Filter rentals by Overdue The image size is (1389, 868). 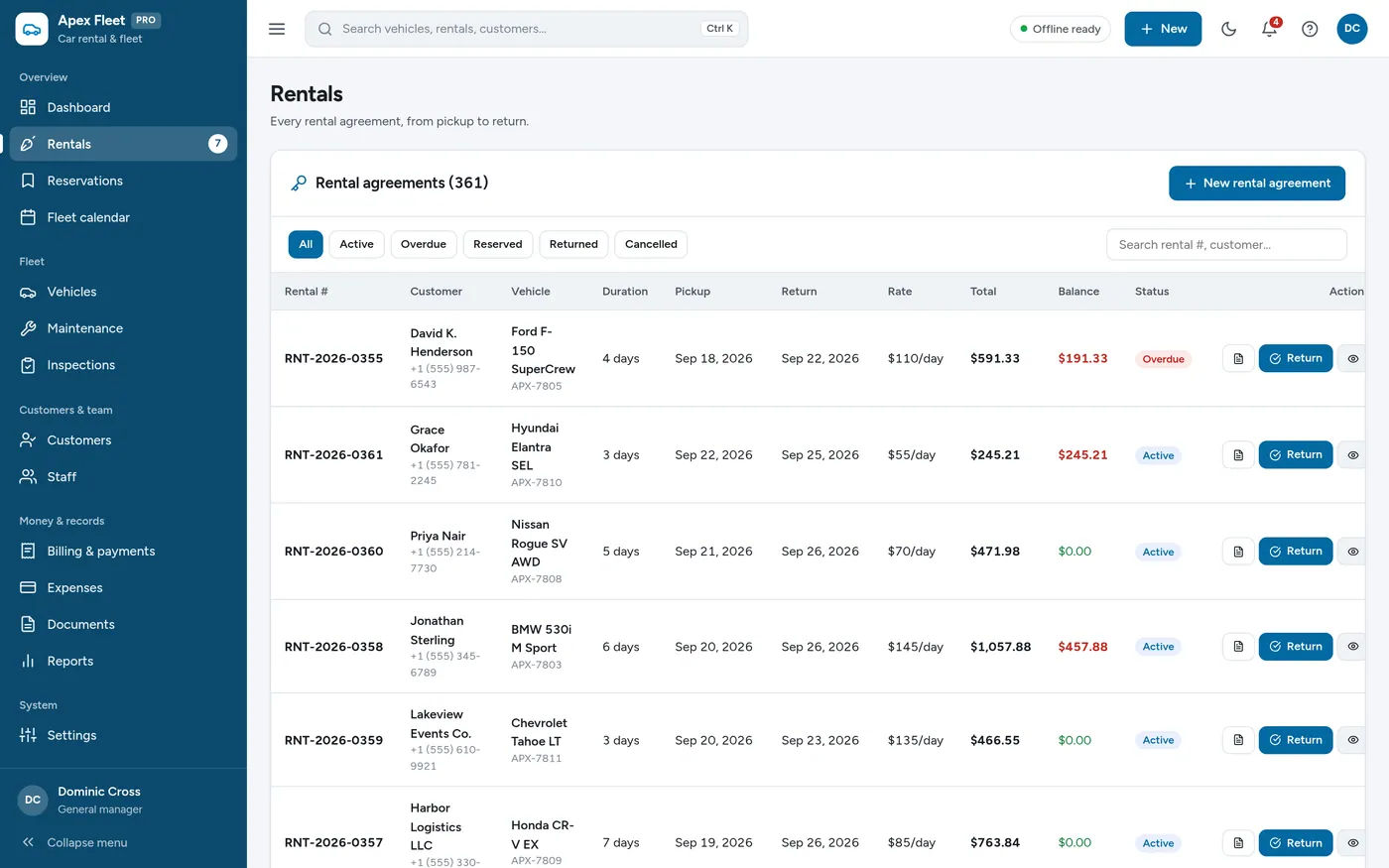point(424,244)
